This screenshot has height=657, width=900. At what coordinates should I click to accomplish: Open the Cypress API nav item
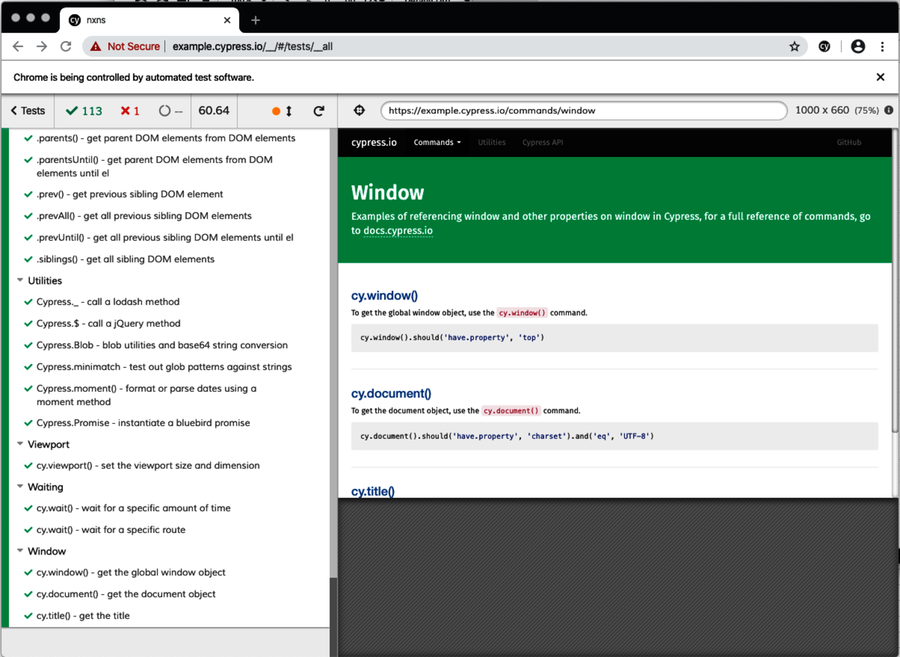tap(542, 142)
